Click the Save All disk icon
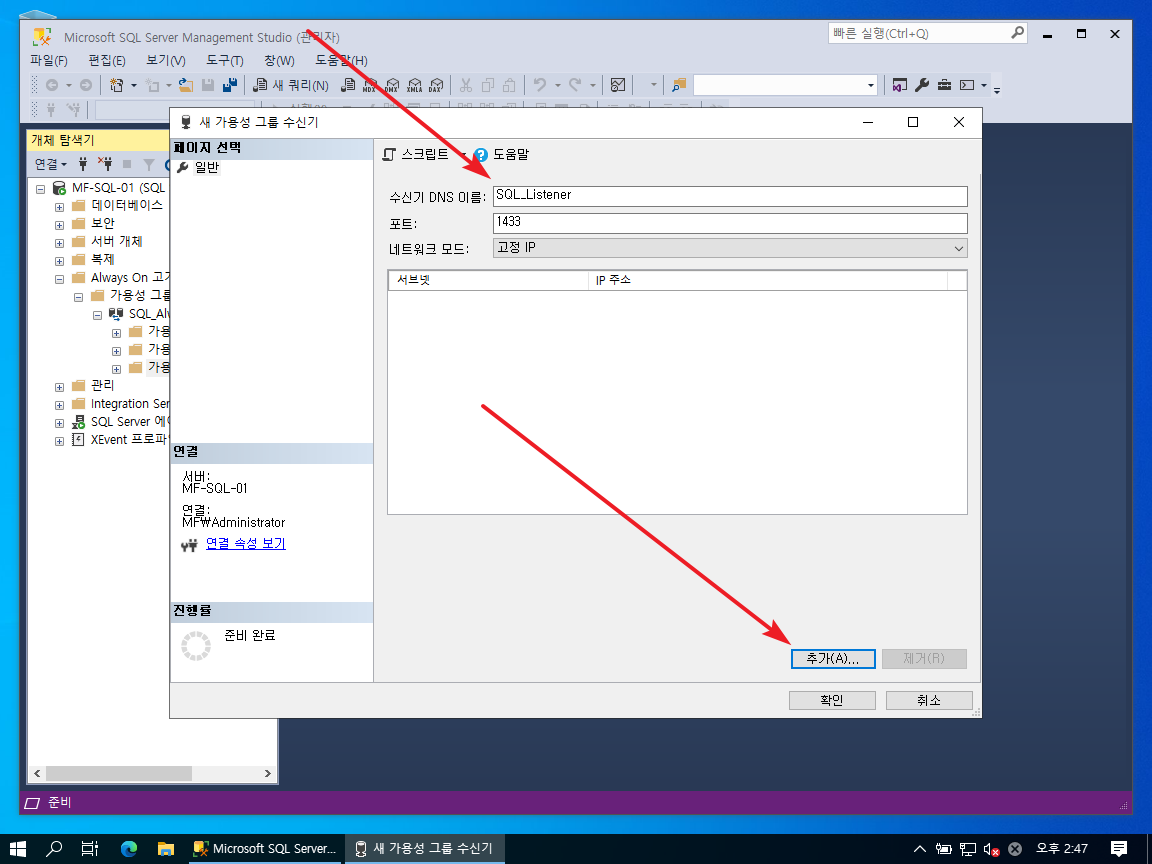This screenshot has height=864, width=1152. point(230,85)
